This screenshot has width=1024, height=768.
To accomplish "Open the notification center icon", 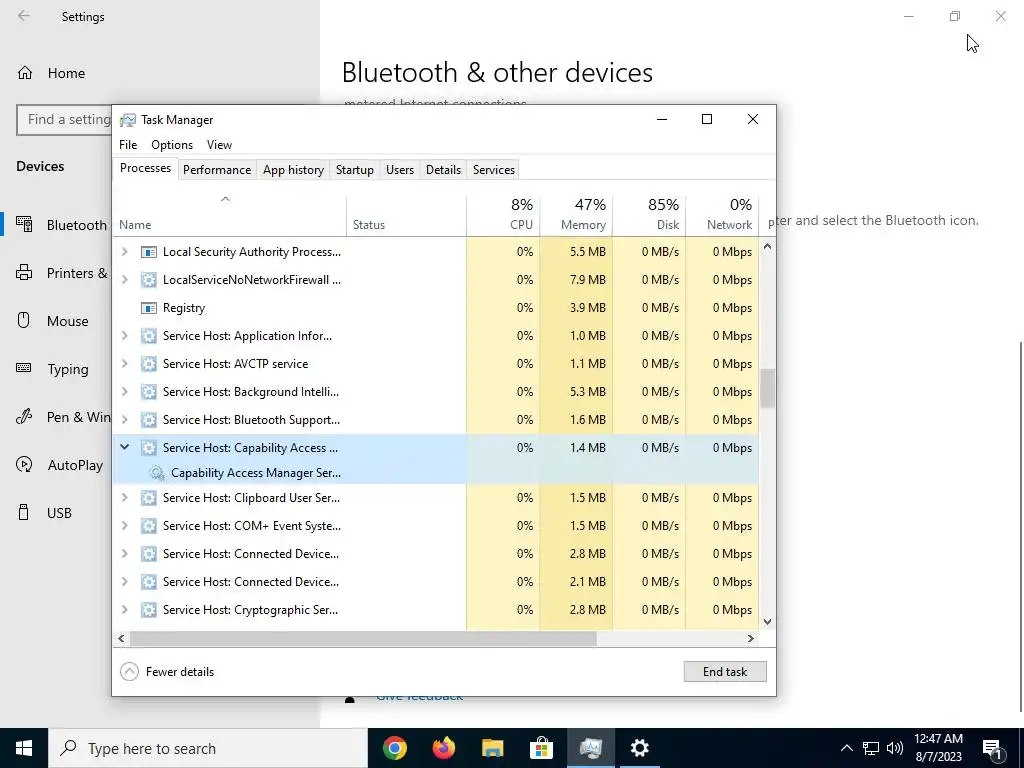I will pos(992,749).
